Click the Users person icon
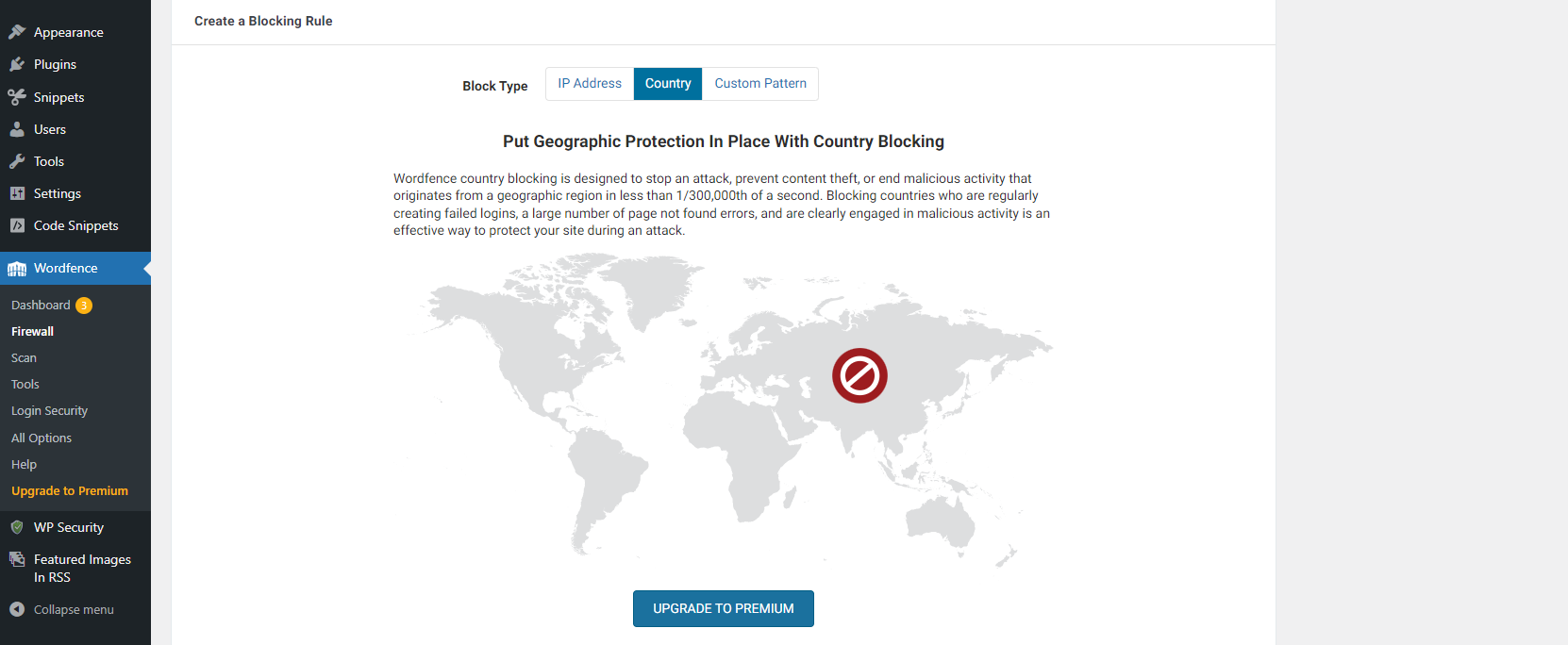The image size is (1568, 645). coord(17,129)
